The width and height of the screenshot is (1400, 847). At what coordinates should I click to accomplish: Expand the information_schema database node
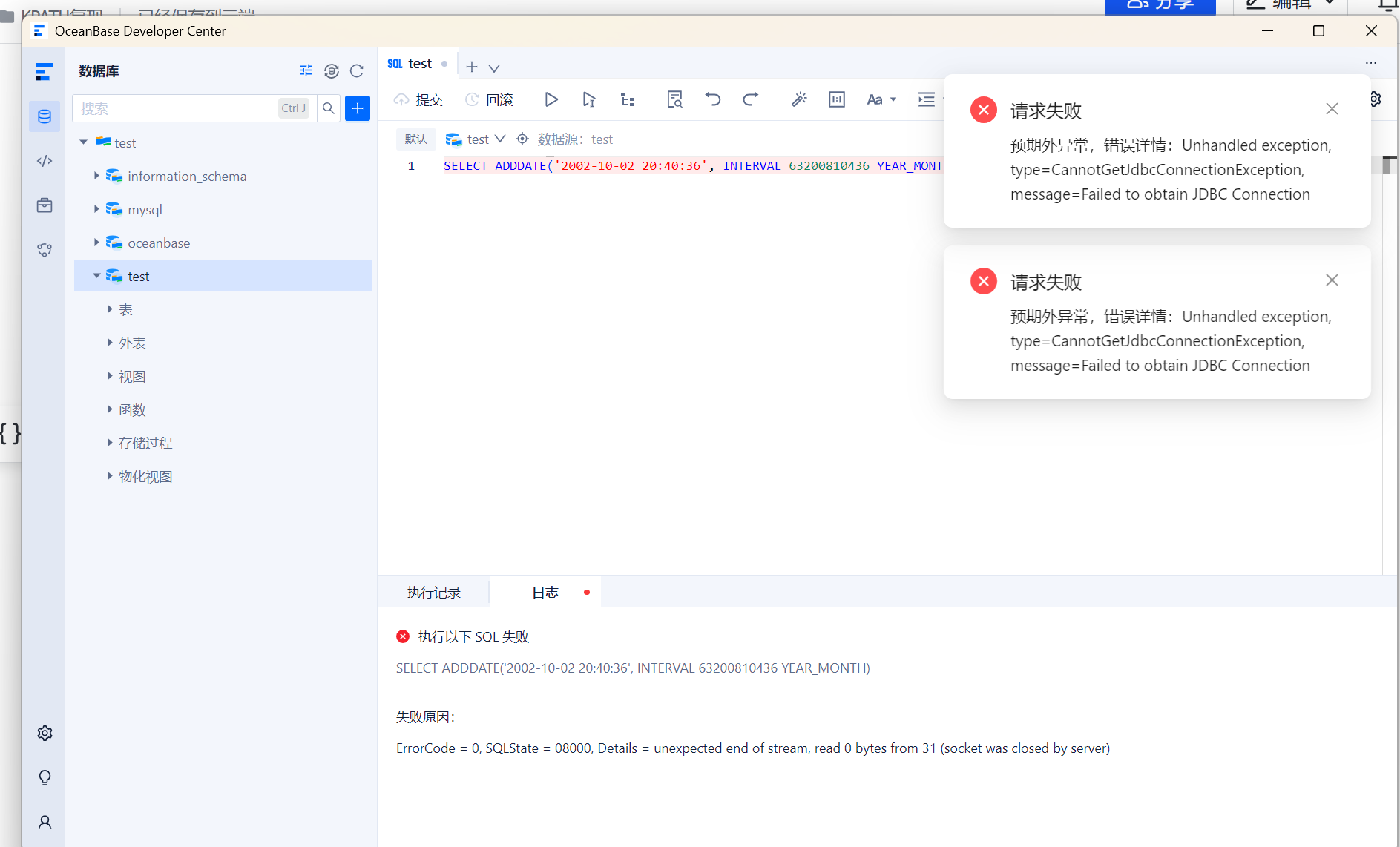[x=96, y=176]
